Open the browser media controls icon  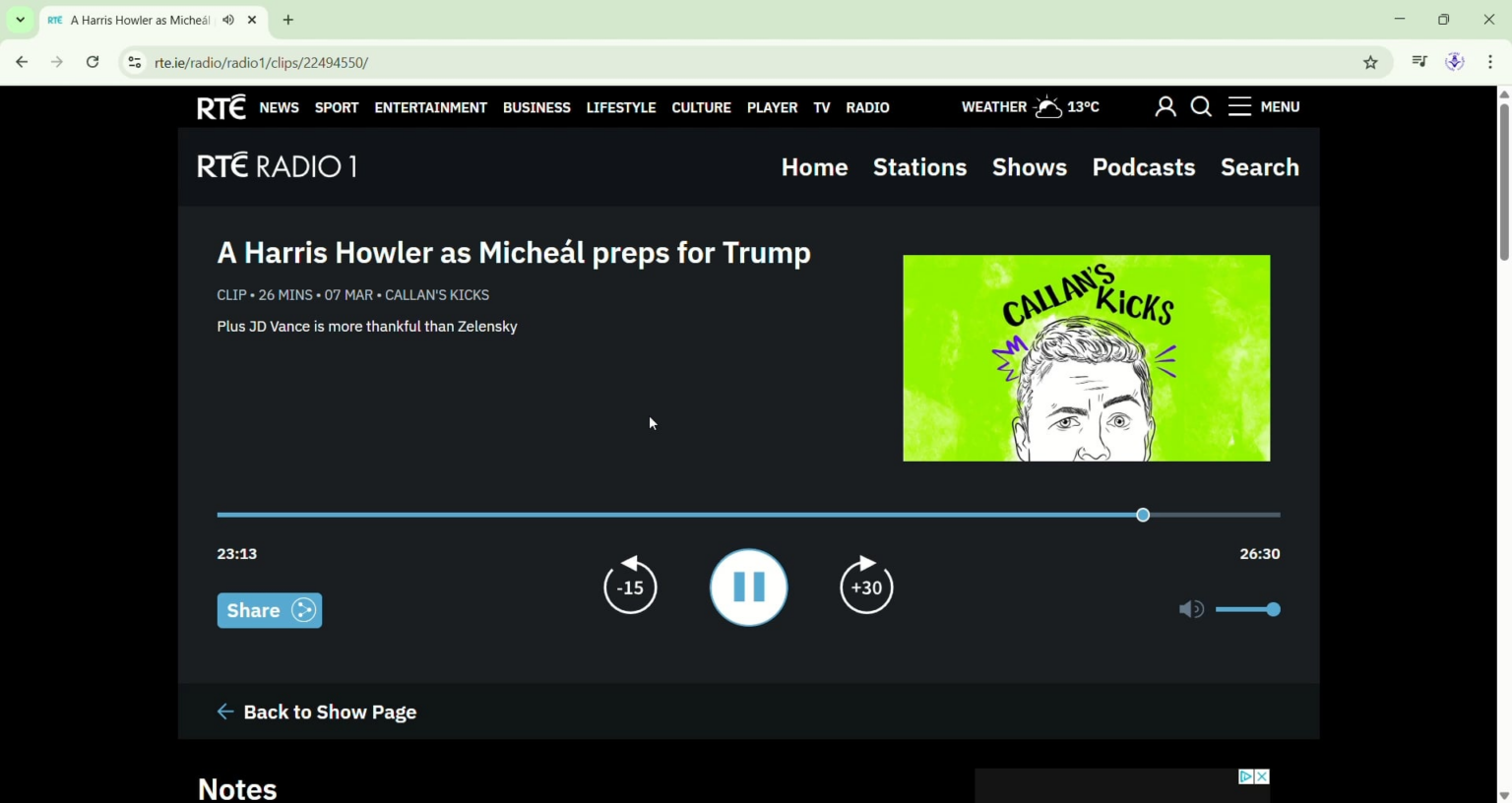tap(1418, 63)
